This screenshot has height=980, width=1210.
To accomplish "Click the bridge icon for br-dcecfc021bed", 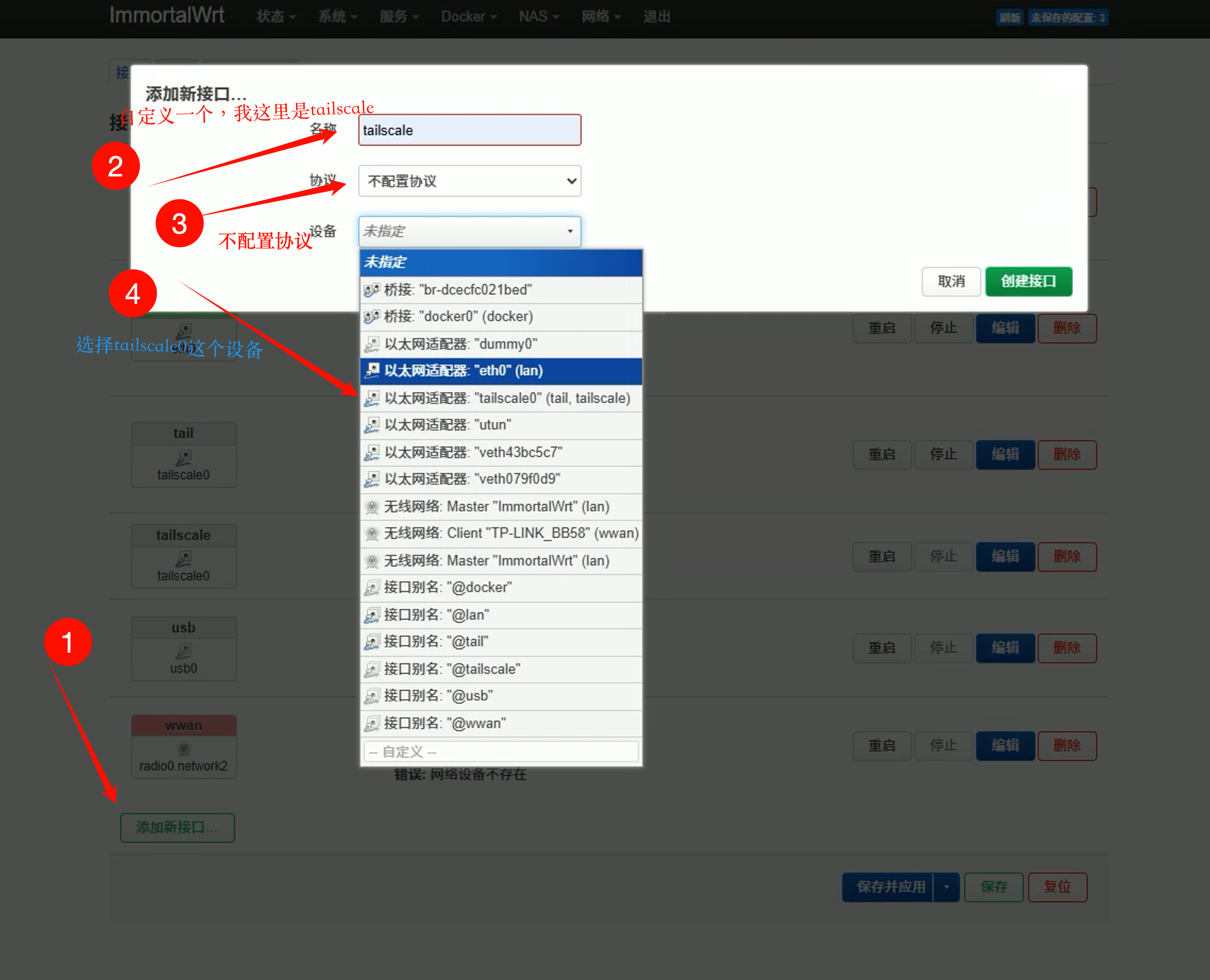I will 371,290.
